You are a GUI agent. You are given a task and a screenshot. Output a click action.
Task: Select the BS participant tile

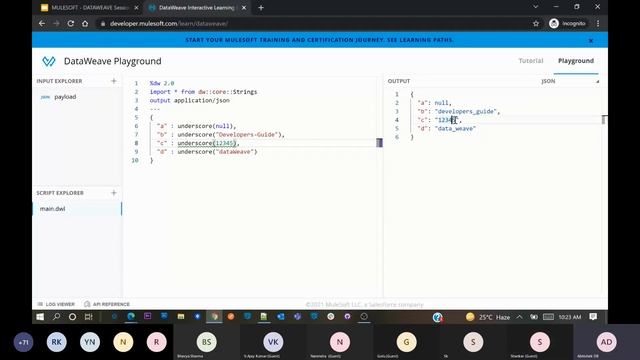pyautogui.click(x=207, y=342)
